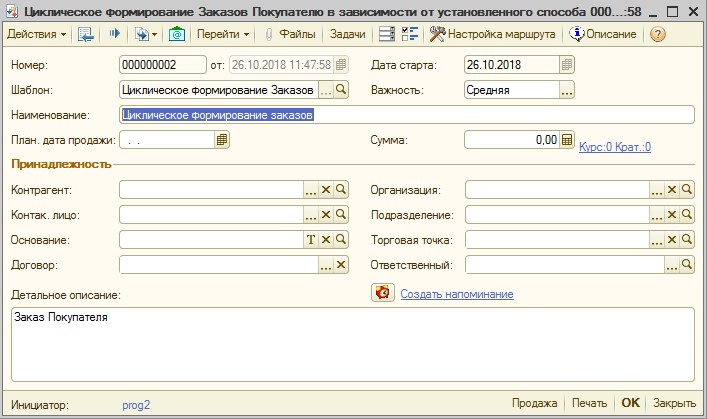Image resolution: width=707 pixels, height=419 pixels.
Task: Click the Создать напоминание link
Action: click(457, 294)
